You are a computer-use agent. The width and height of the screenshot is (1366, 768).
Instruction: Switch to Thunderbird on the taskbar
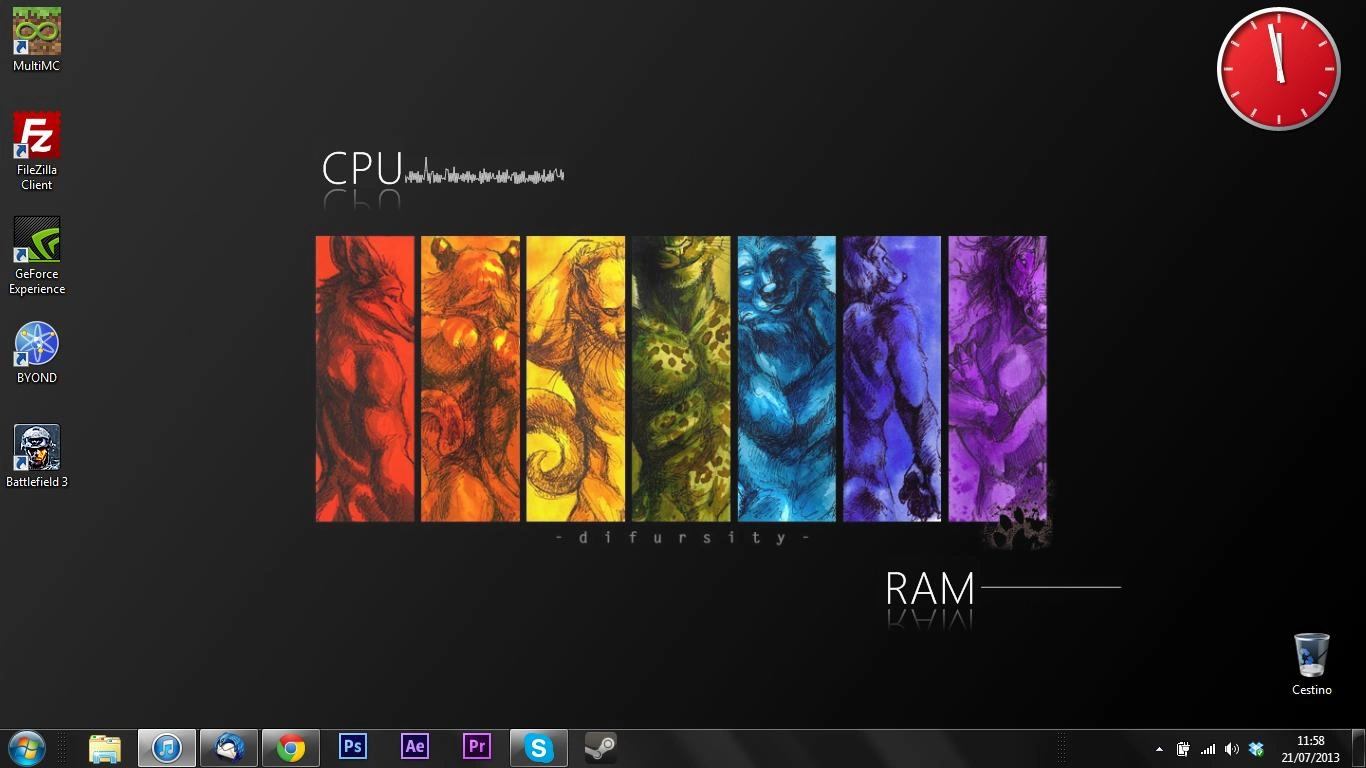pos(229,748)
